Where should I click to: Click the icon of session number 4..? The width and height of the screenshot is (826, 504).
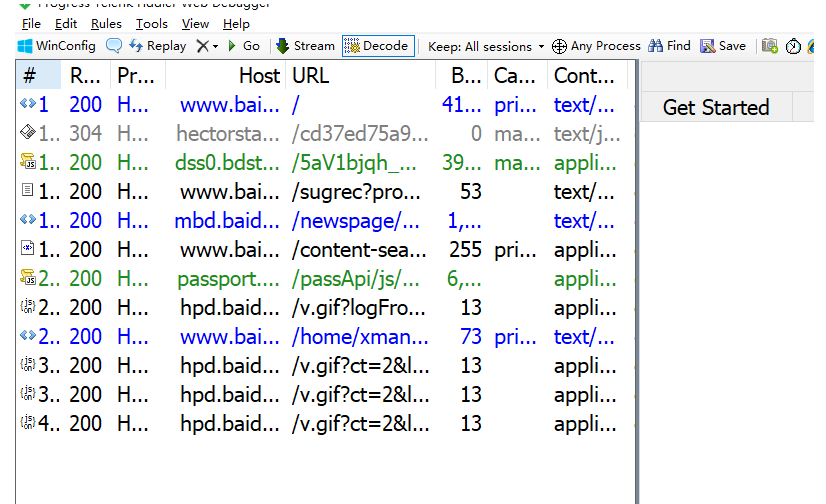click(27, 421)
